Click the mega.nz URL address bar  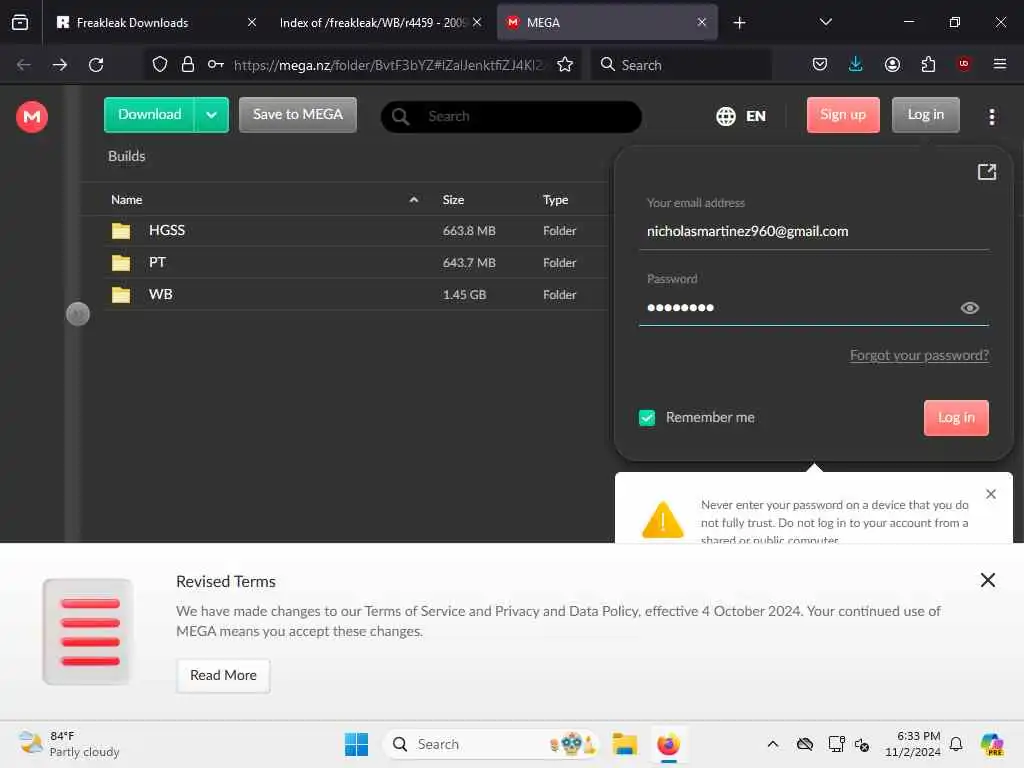(388, 65)
